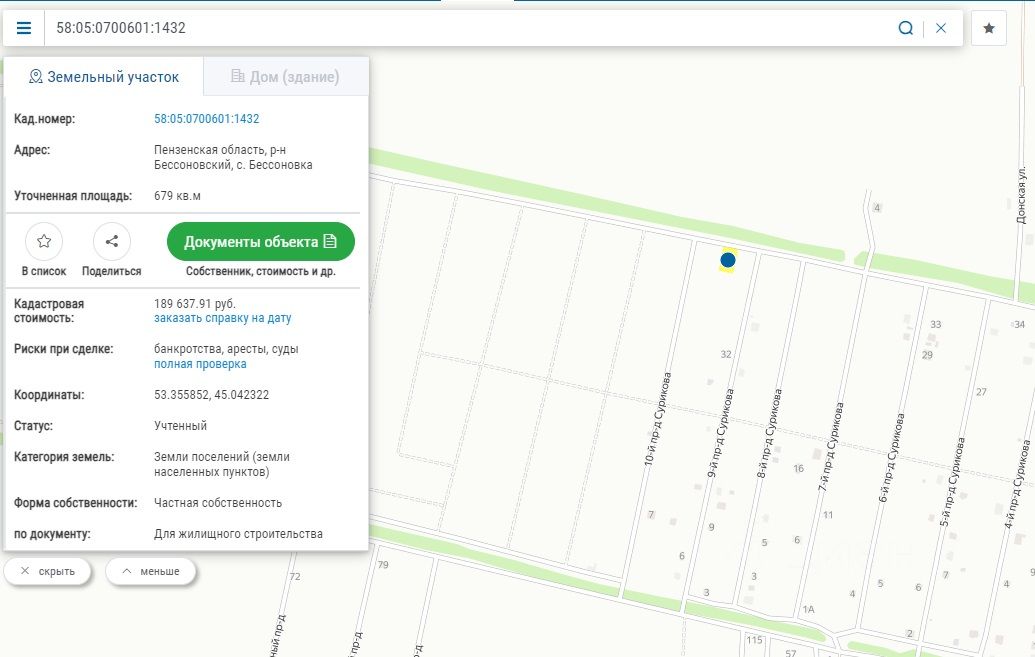Screen dimensions: 1035x657
Task: Add parcel to list with star icon
Action: tap(44, 241)
